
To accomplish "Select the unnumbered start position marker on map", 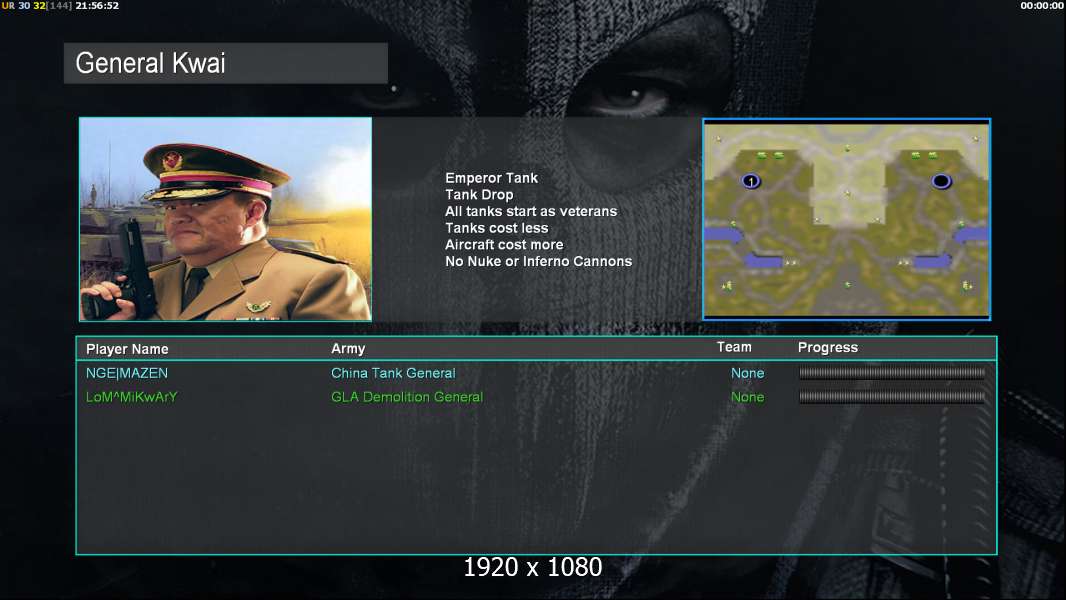I will [941, 181].
